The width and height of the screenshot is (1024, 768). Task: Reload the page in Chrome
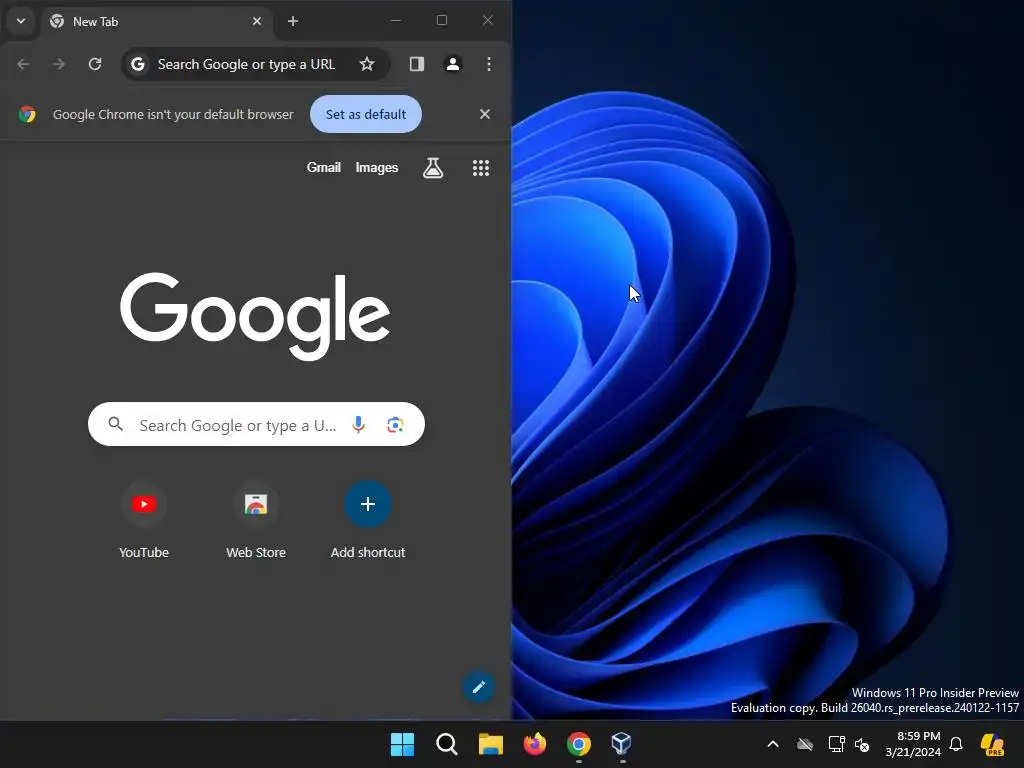(95, 64)
